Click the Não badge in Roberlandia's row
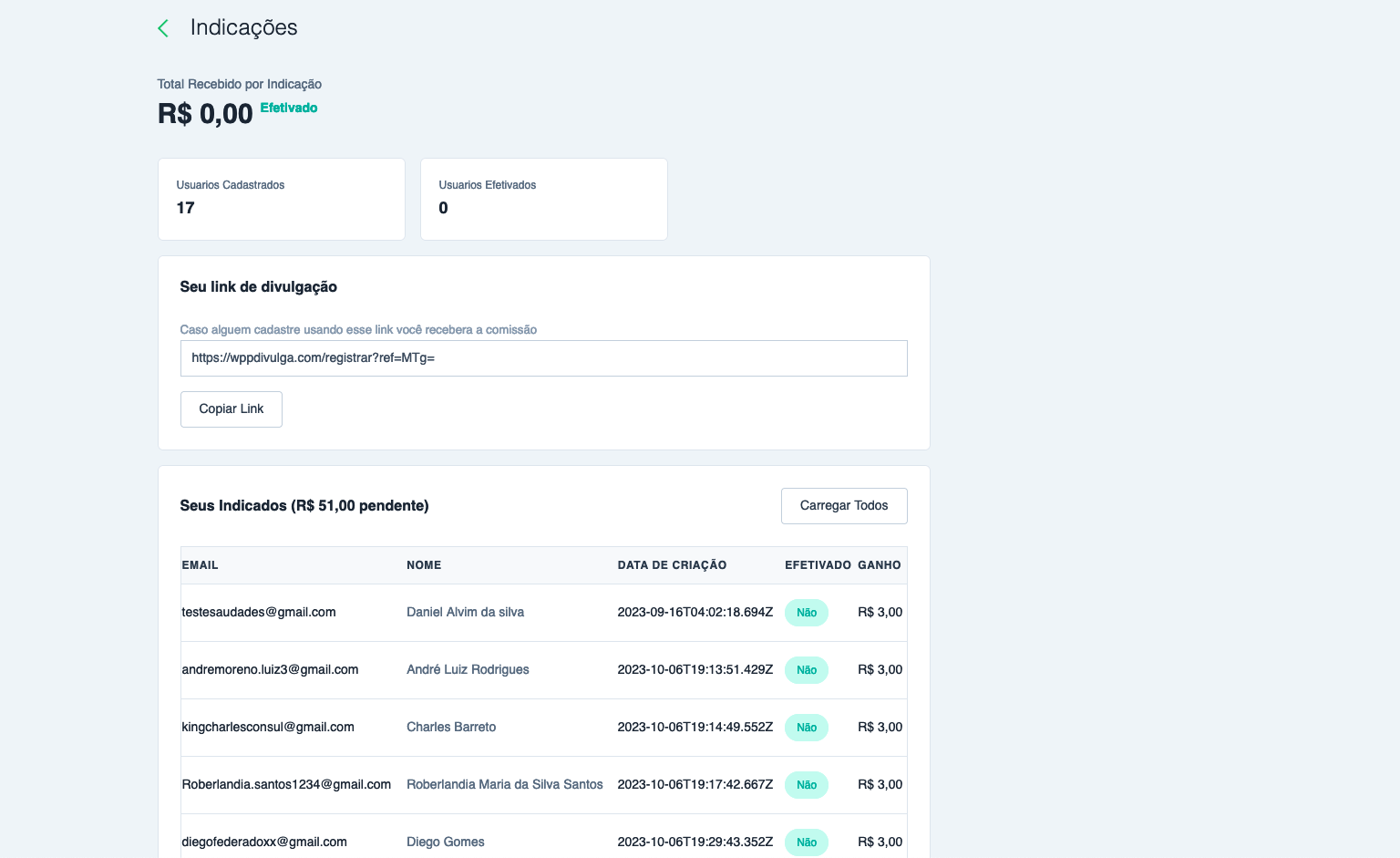This screenshot has height=858, width=1400. 806,785
